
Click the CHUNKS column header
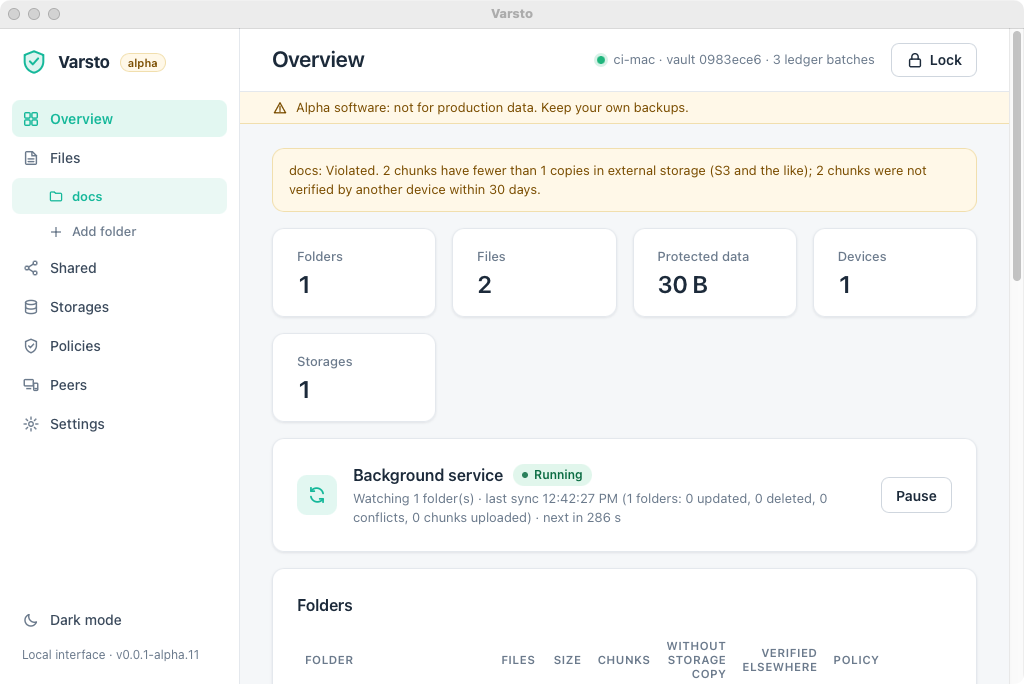pos(624,660)
